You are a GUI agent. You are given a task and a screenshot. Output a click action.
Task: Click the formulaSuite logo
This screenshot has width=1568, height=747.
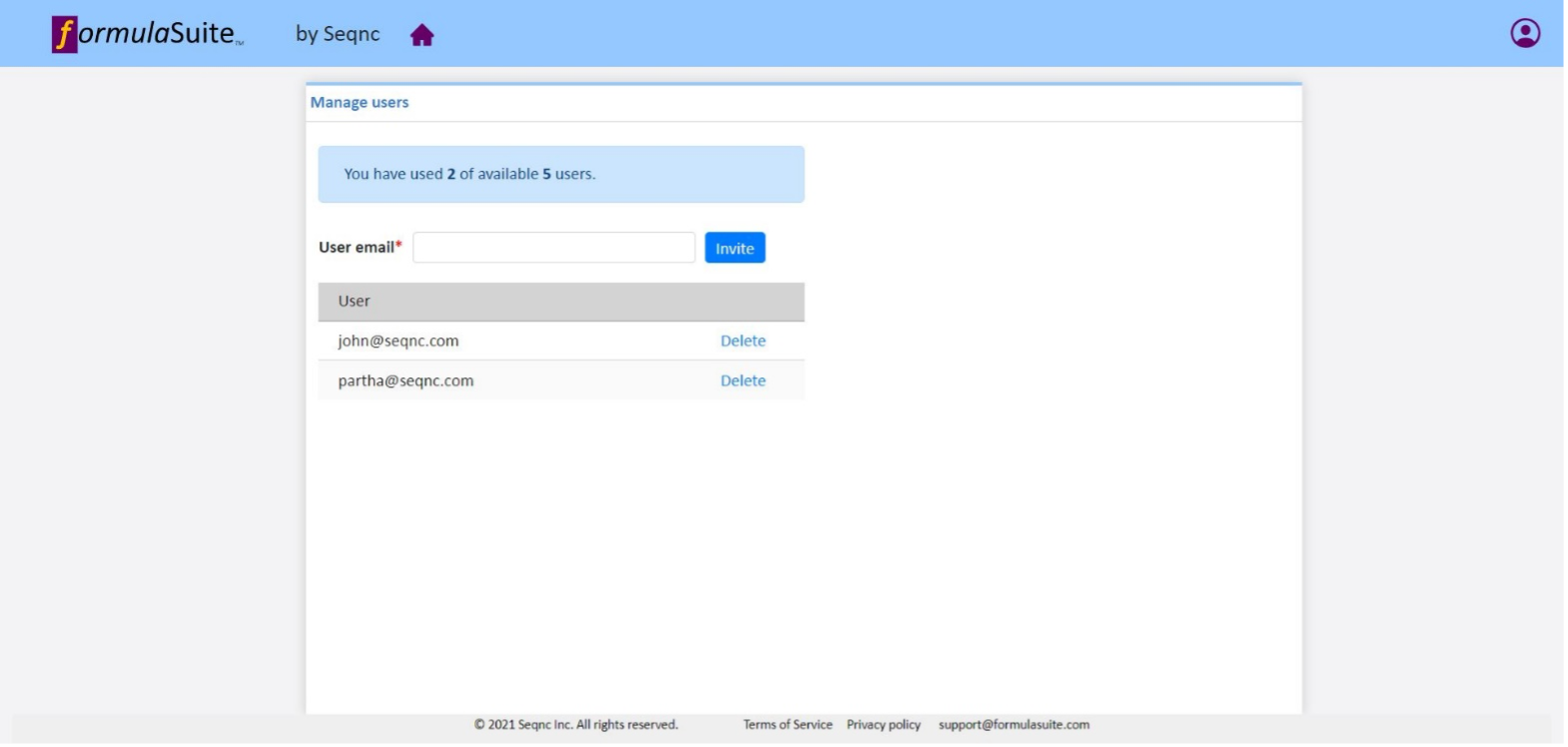pyautogui.click(x=148, y=34)
